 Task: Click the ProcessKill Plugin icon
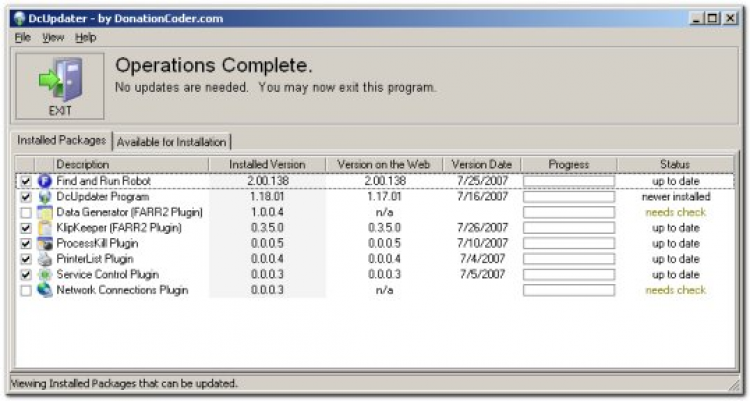point(44,244)
